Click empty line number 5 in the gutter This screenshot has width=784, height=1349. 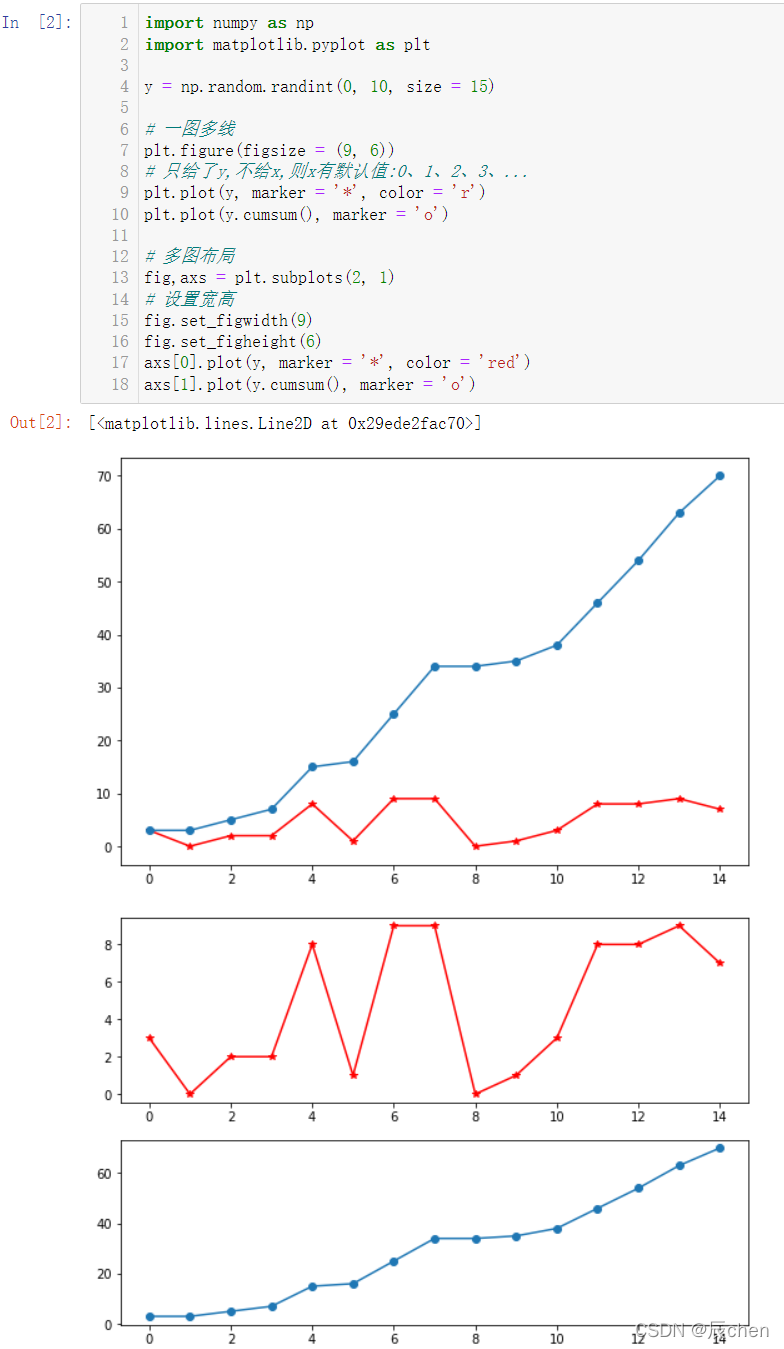tap(124, 107)
